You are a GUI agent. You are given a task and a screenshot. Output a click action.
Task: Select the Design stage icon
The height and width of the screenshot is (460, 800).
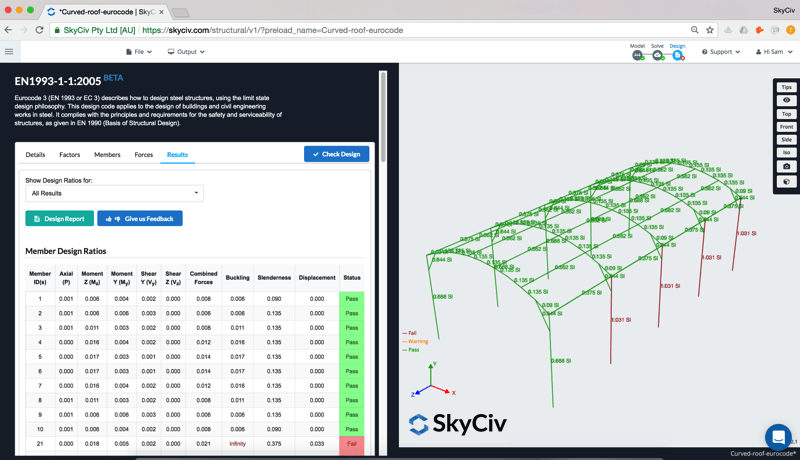click(x=677, y=55)
